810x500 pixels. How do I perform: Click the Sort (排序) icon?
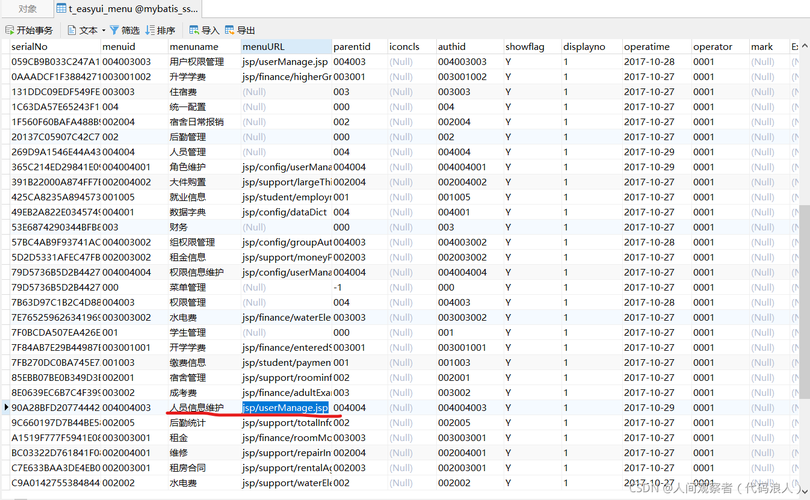[150, 30]
